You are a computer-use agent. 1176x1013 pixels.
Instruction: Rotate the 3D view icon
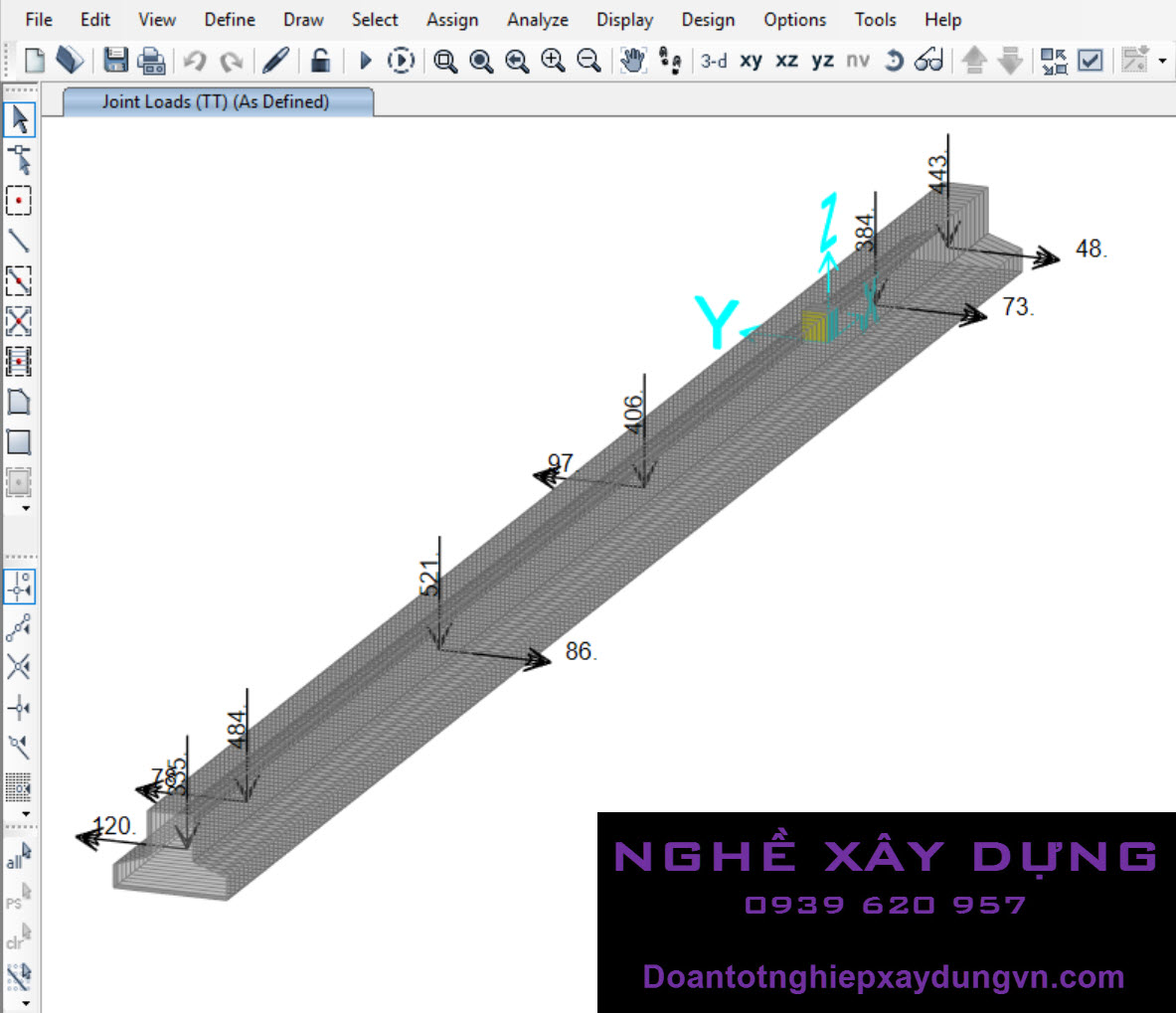pyautogui.click(x=894, y=60)
